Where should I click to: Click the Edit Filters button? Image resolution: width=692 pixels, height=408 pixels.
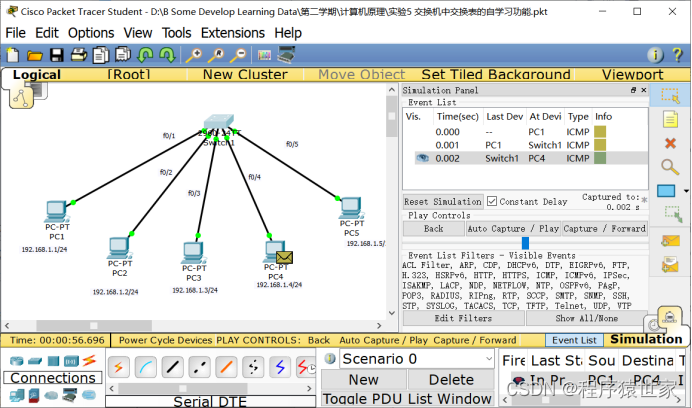[x=463, y=318]
